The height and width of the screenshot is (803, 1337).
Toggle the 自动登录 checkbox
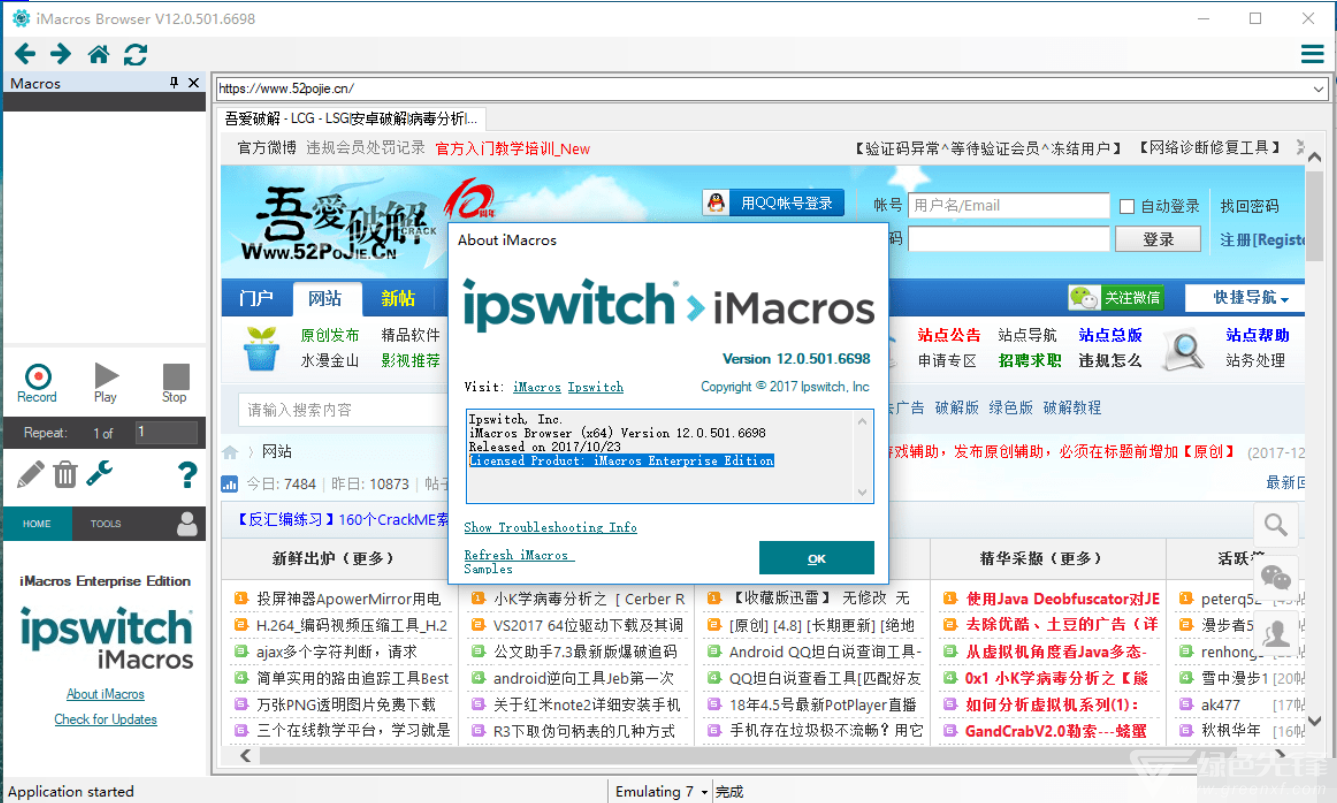(x=1127, y=206)
